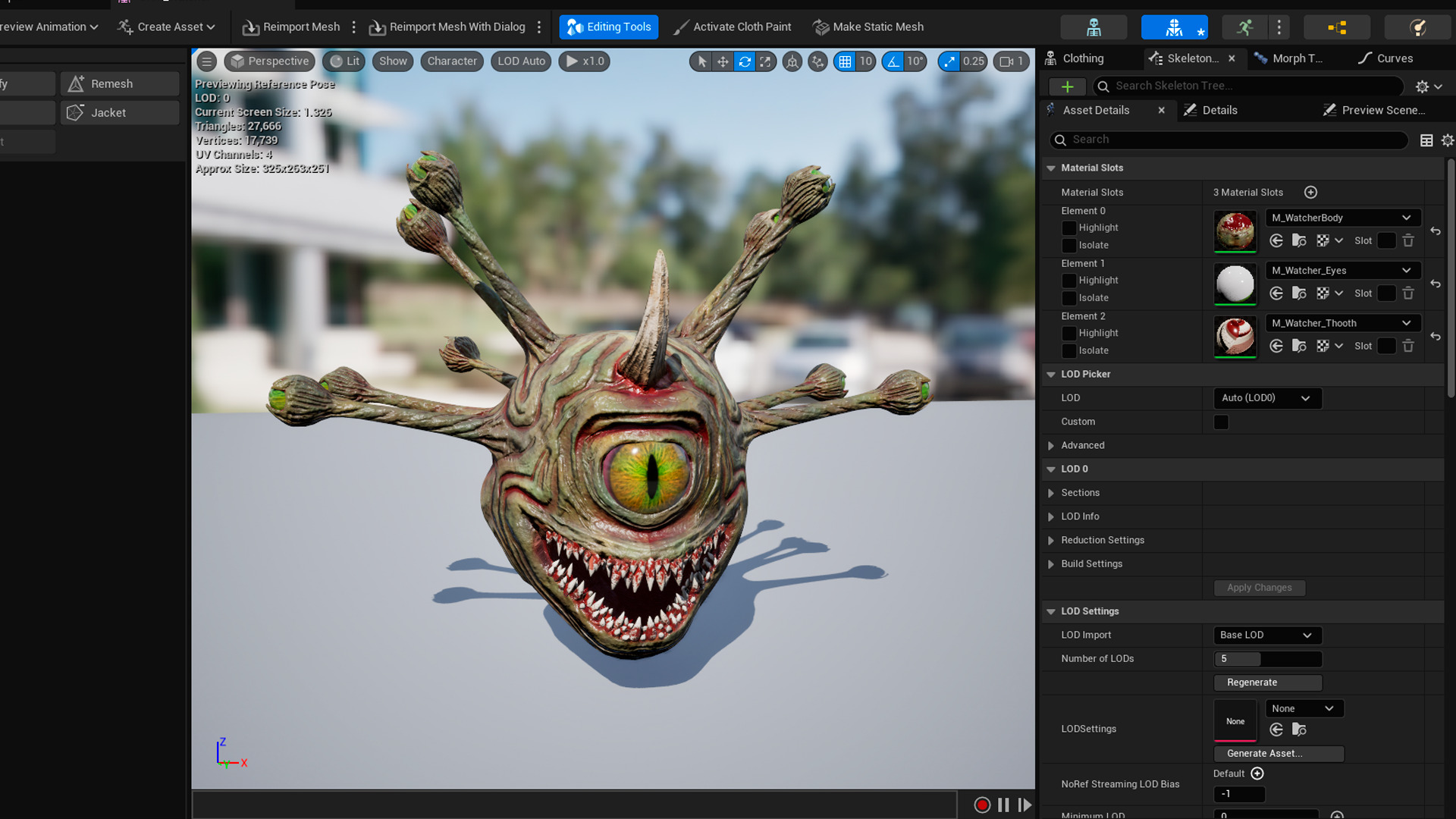Enable Highlight for Element 1
The image size is (1456, 819).
pos(1069,281)
